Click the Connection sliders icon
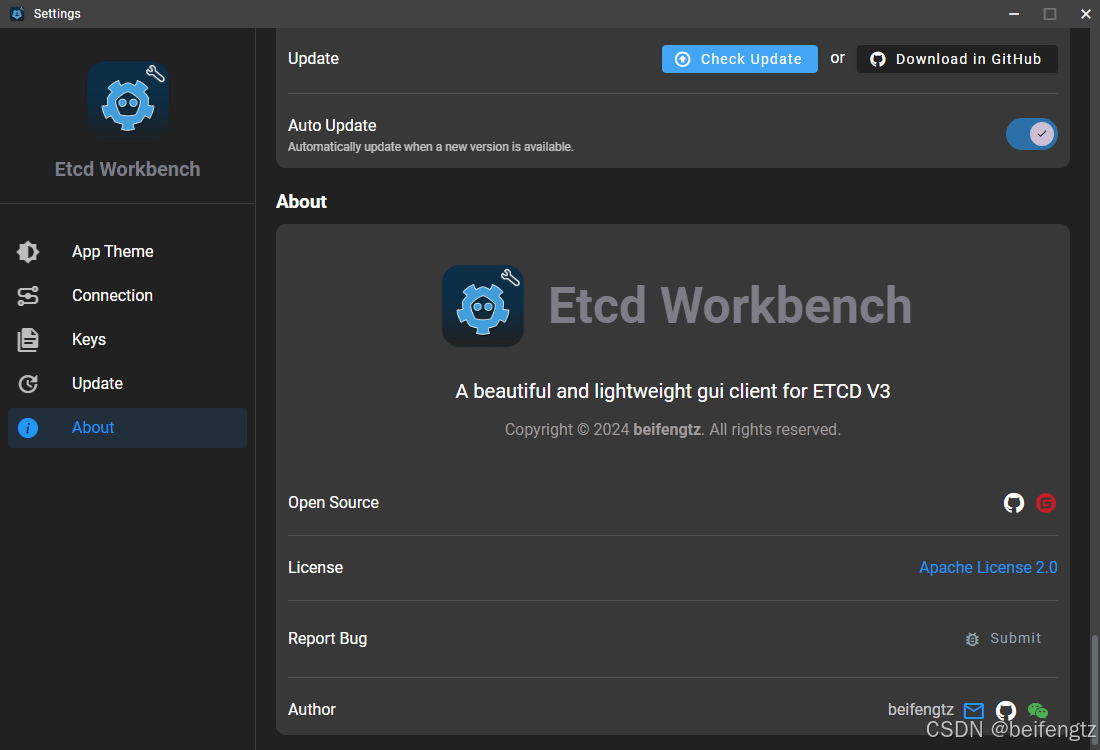Screen dimensions: 1100x750 [28, 296]
